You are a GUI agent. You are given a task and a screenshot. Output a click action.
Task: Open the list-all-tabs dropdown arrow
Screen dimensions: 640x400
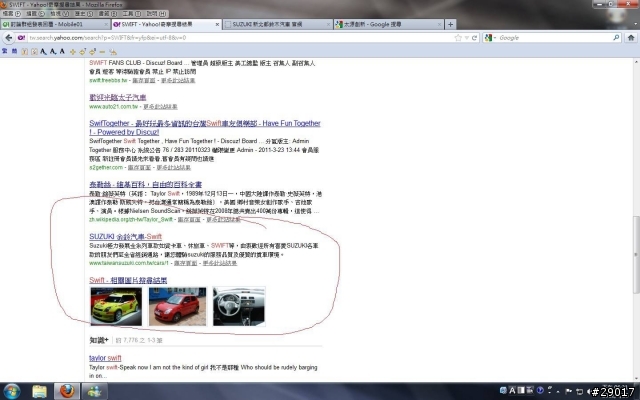636,24
